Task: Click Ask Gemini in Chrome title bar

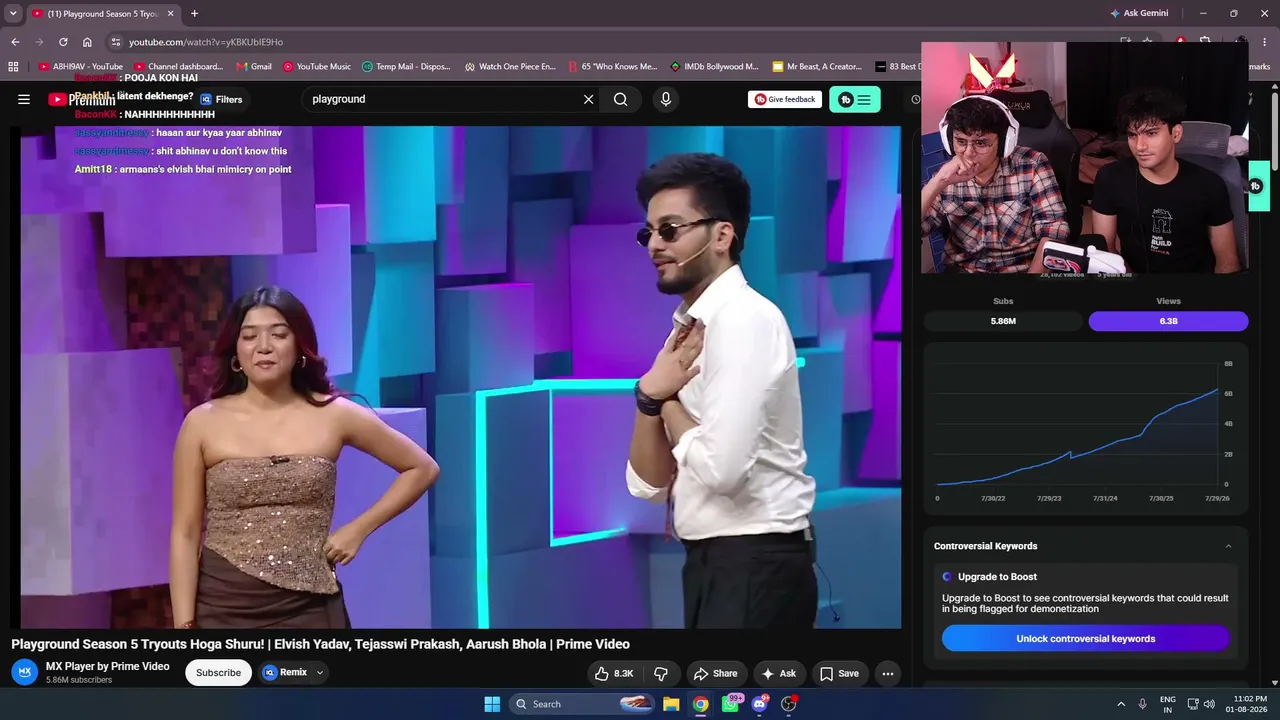Action: tap(1139, 13)
